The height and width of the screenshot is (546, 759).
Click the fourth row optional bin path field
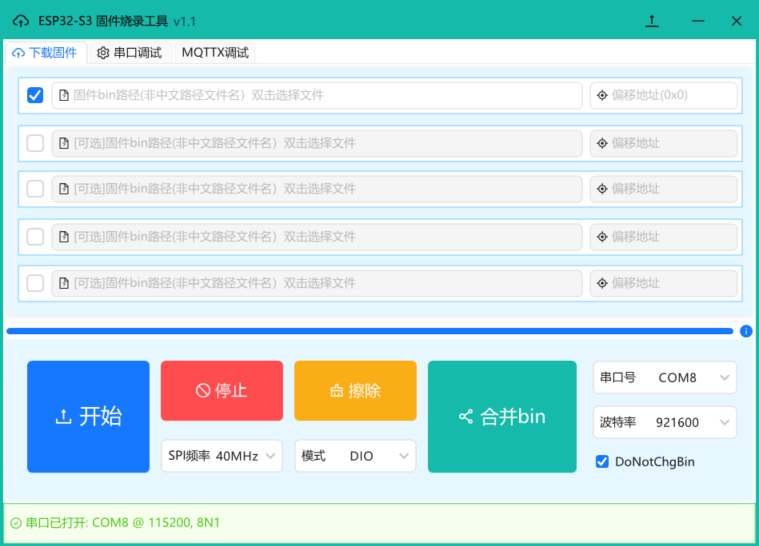[x=317, y=237]
